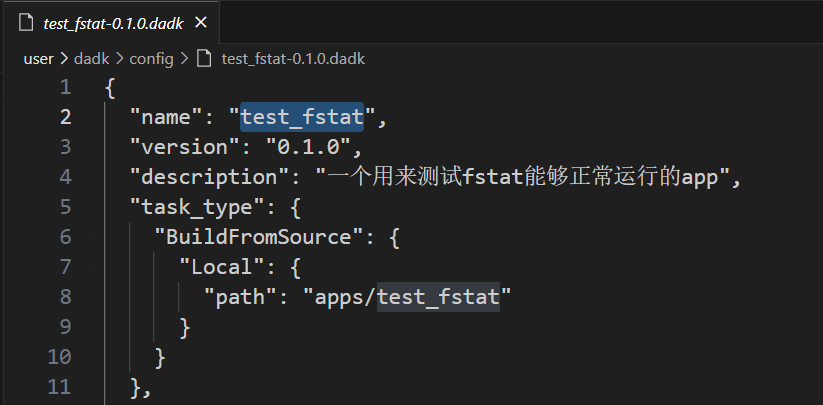The height and width of the screenshot is (405, 823).
Task: Click the apps/test_fstat path value
Action: (407, 297)
